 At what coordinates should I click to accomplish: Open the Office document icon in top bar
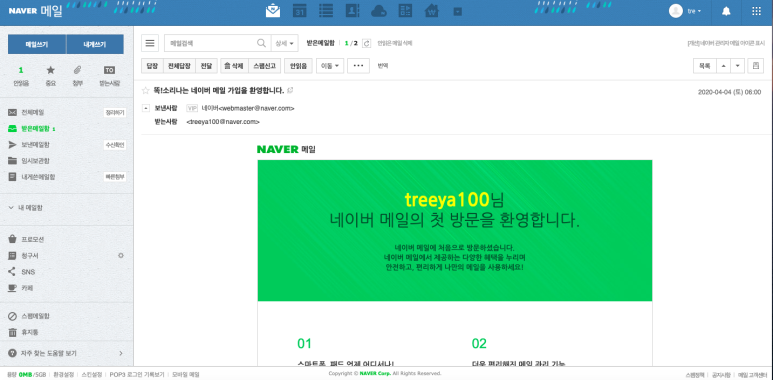coord(405,11)
